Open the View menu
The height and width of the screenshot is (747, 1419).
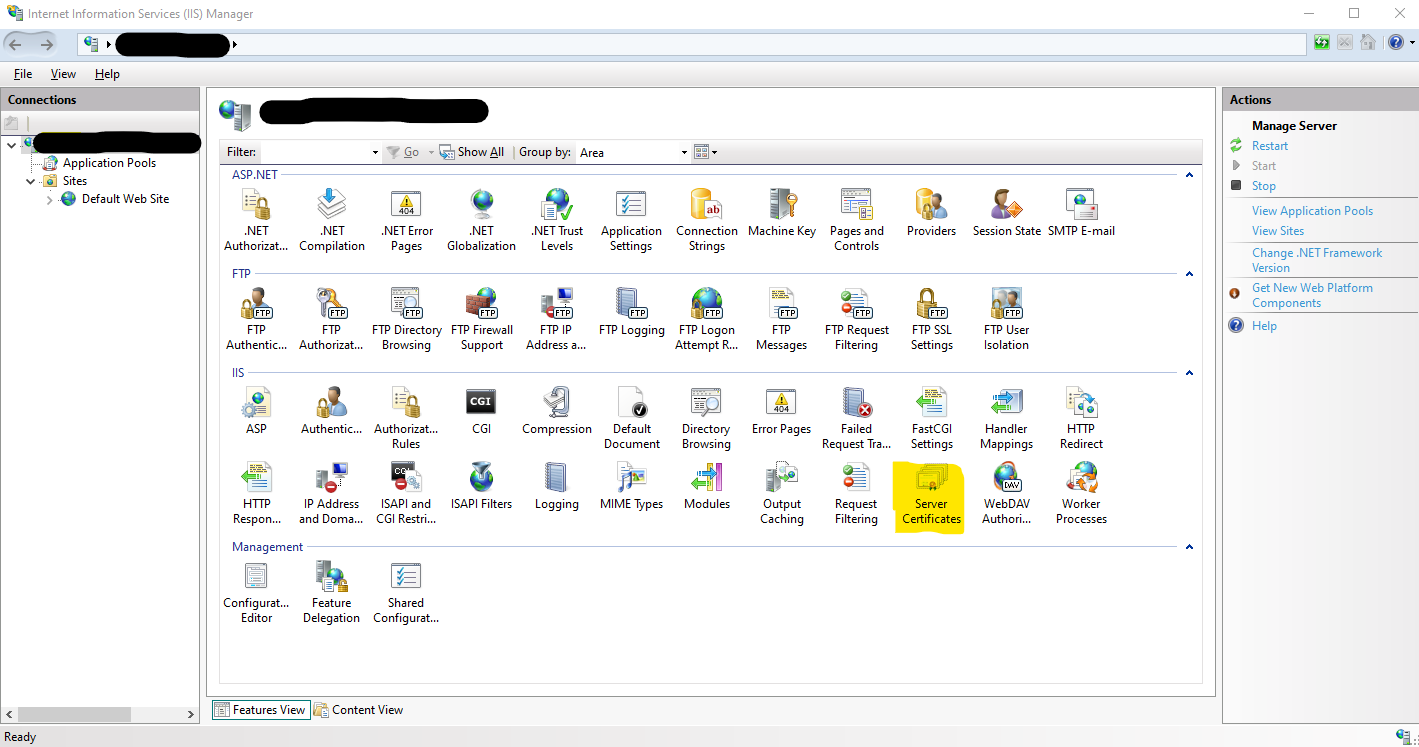pos(63,74)
